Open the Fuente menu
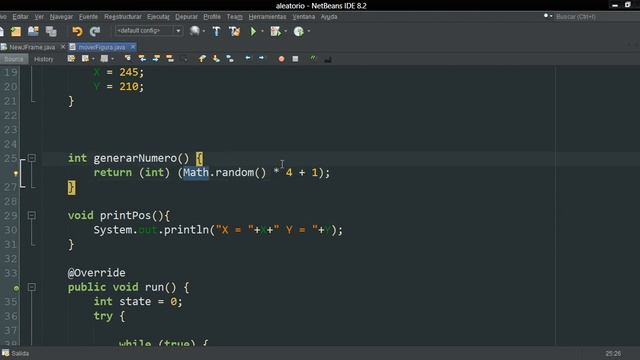Screen dimensions: 640x360 point(88,17)
